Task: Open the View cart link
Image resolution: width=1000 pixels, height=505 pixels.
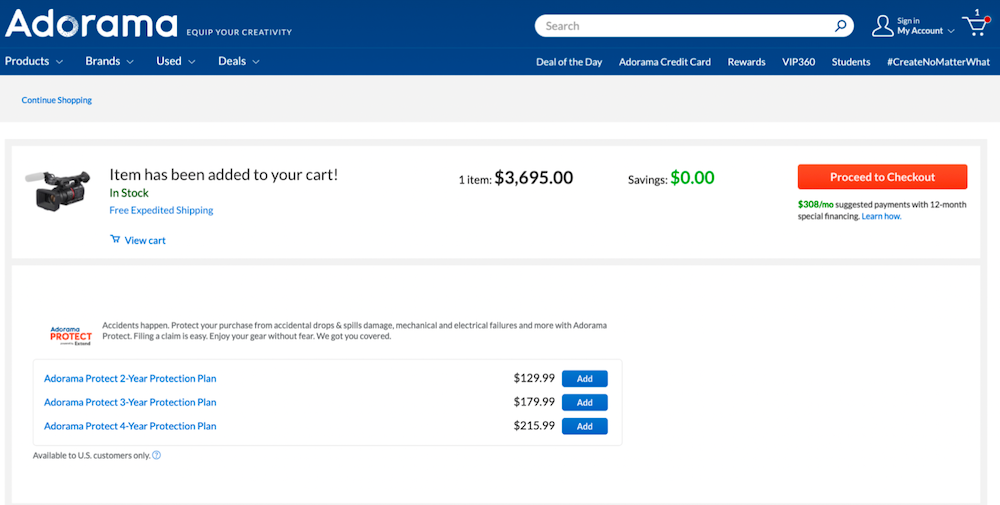Action: coord(138,240)
